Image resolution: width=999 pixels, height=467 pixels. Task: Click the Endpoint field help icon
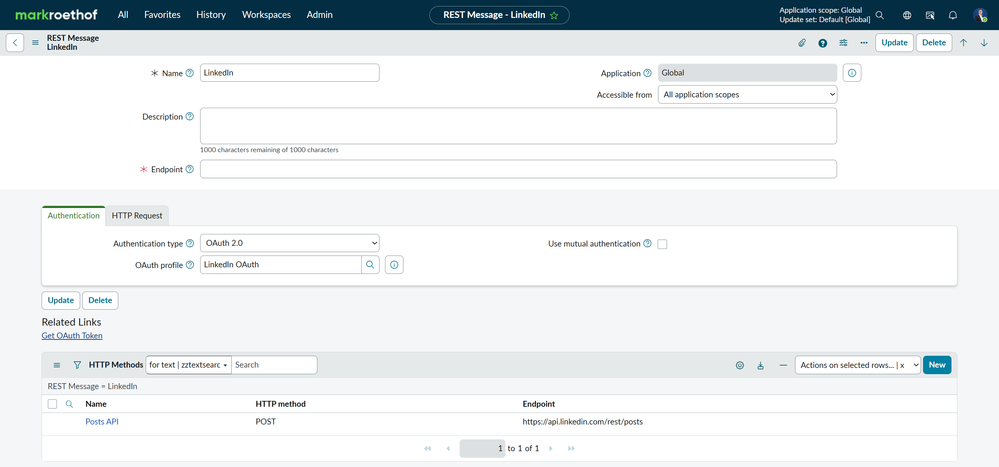point(189,169)
